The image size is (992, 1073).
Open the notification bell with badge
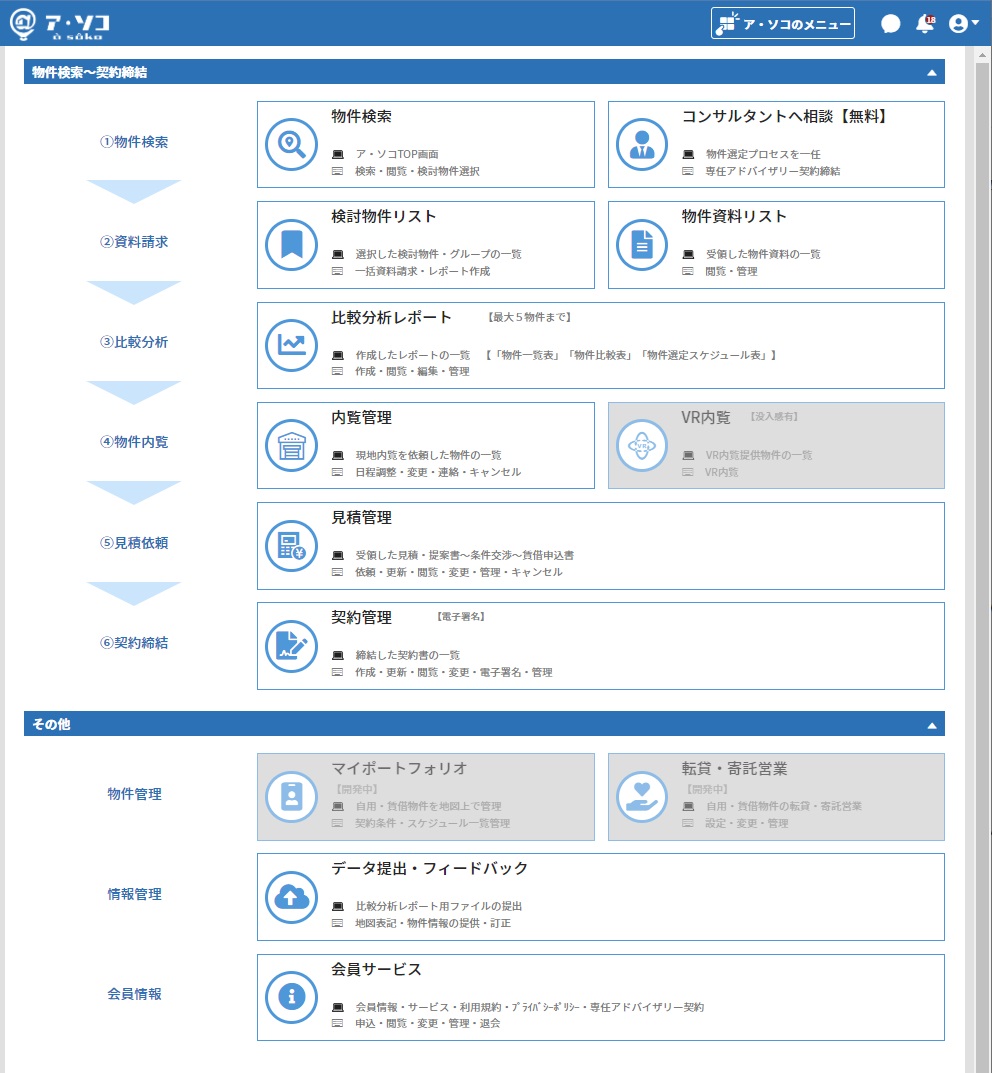(925, 24)
